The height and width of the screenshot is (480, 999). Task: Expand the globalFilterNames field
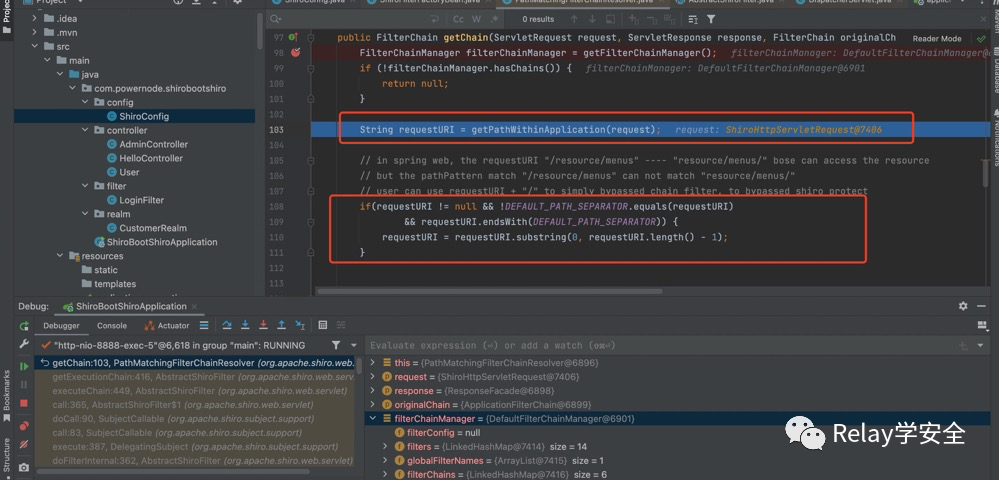[385, 460]
